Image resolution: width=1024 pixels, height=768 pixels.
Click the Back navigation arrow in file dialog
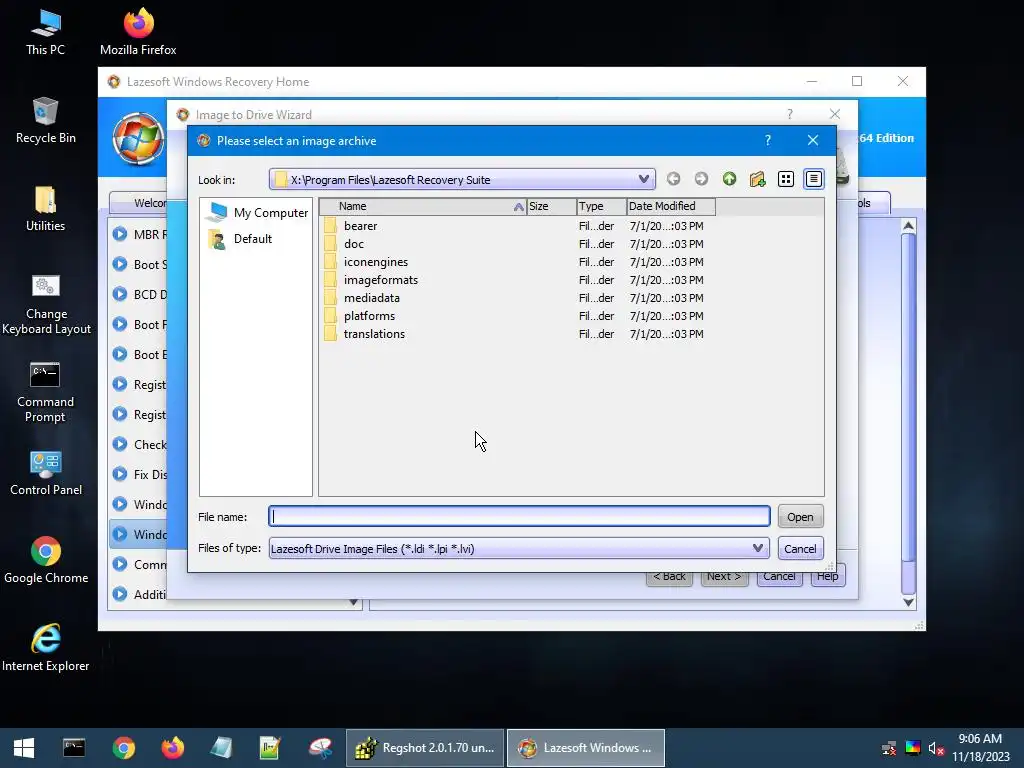673,179
